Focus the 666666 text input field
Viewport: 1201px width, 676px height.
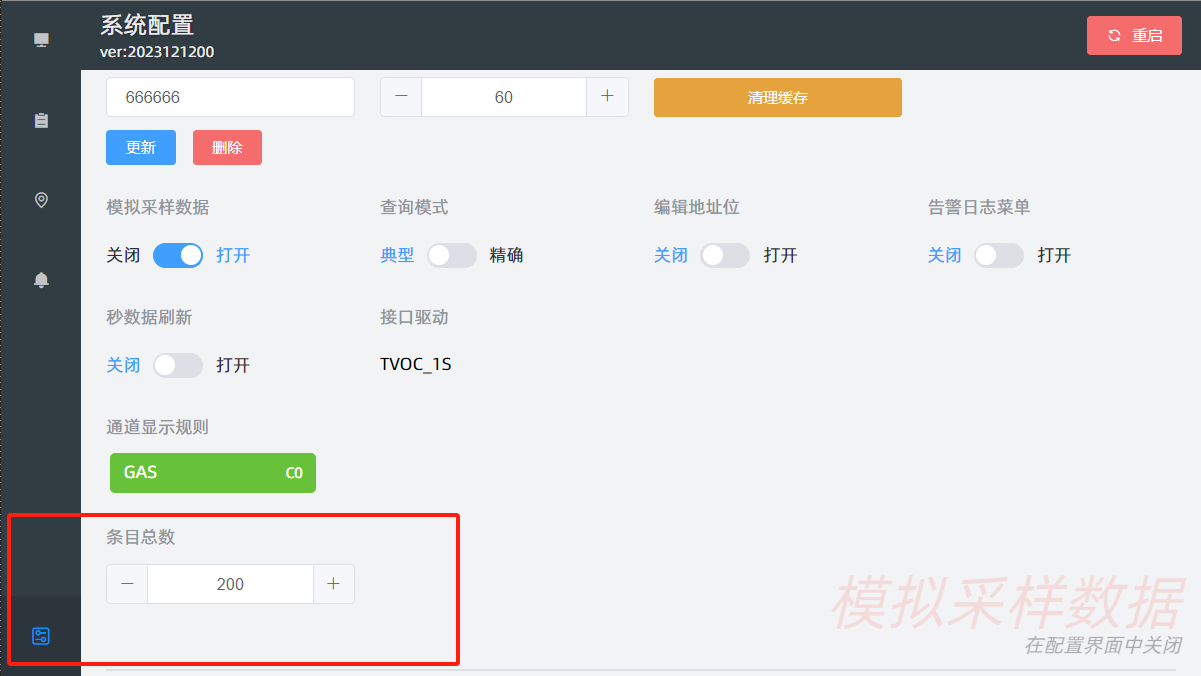click(x=230, y=97)
